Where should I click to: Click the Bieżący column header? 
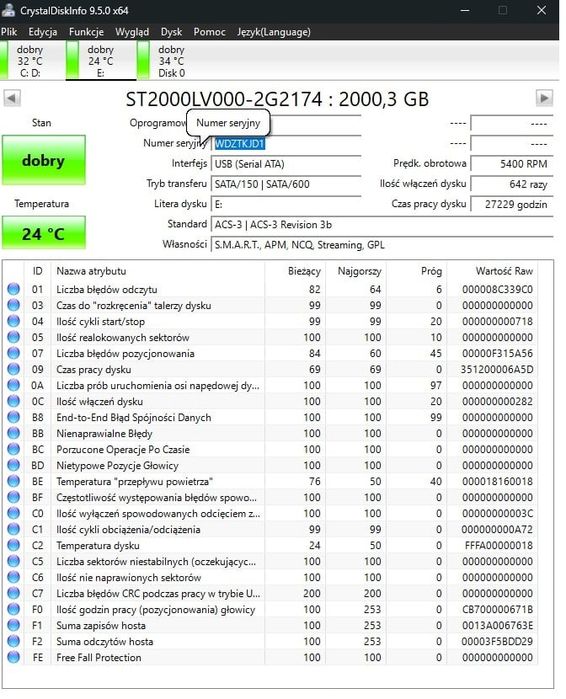(x=295, y=271)
